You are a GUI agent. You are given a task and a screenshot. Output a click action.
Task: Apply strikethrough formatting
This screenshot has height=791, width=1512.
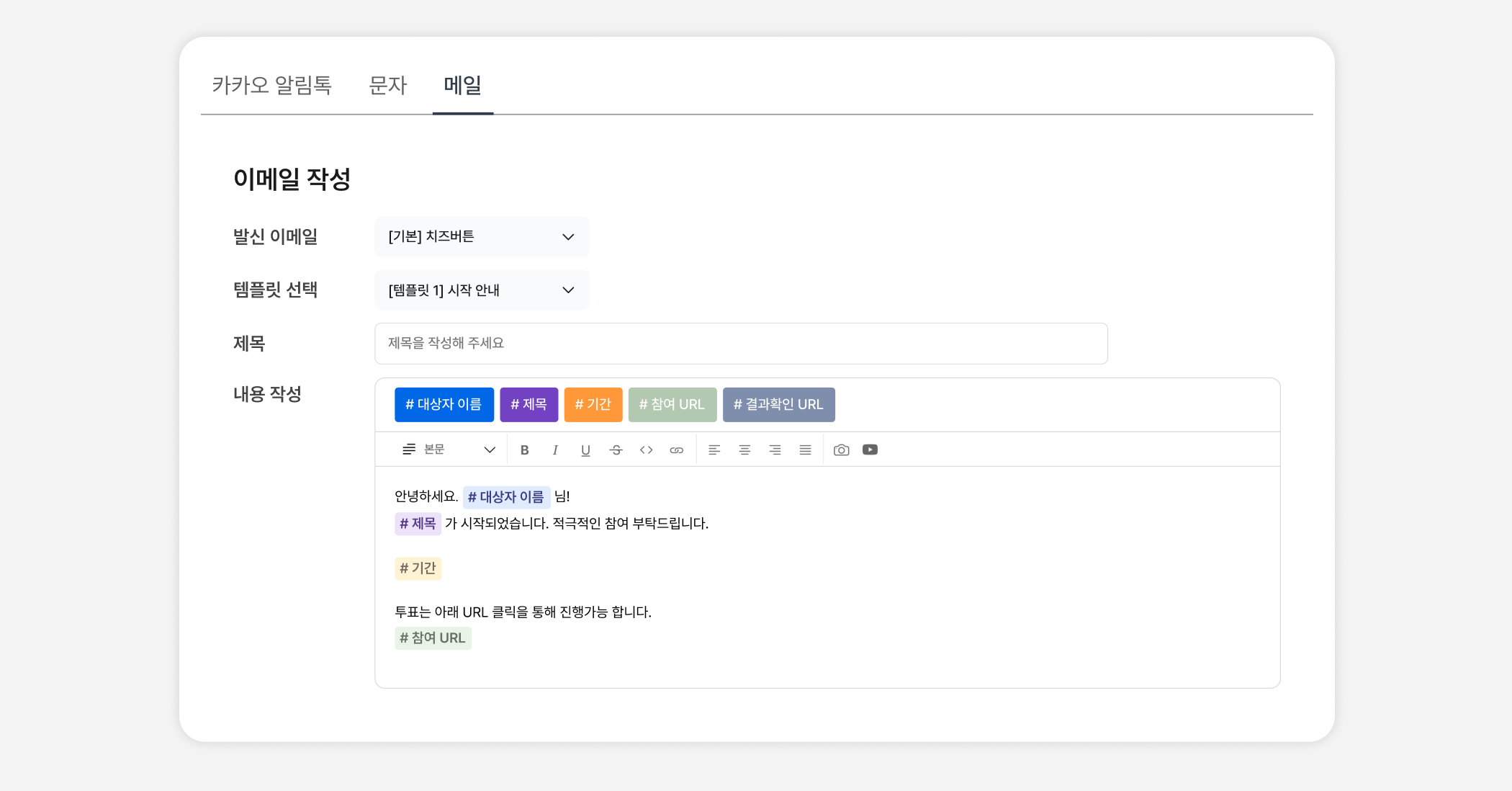tap(616, 450)
